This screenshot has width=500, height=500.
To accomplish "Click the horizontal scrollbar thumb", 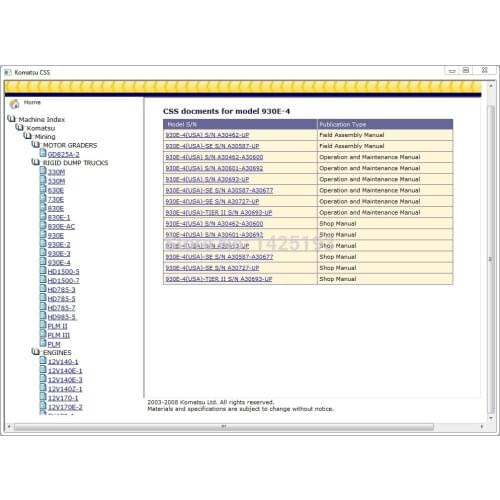I will click(224, 427).
